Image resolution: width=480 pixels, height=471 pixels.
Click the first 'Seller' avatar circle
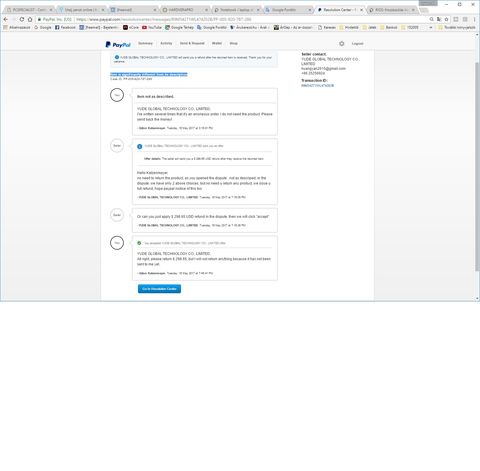[x=117, y=146]
